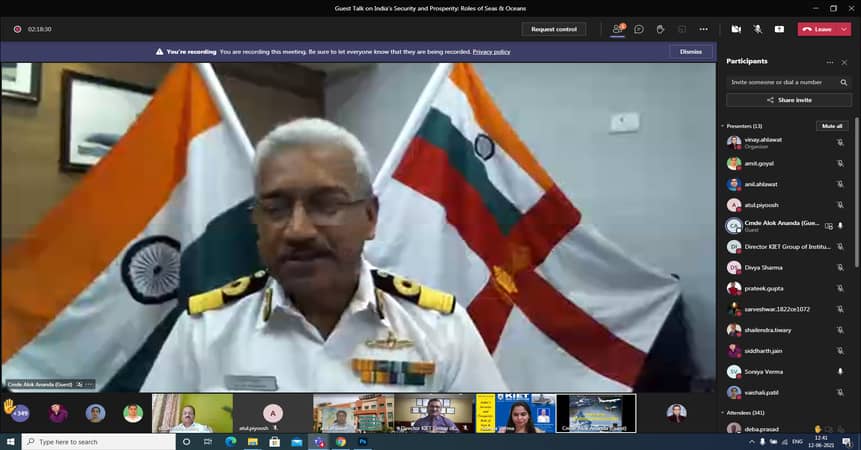Select Divya Sharma in participants list
Viewport: 861px width, 450px height.
point(765,267)
